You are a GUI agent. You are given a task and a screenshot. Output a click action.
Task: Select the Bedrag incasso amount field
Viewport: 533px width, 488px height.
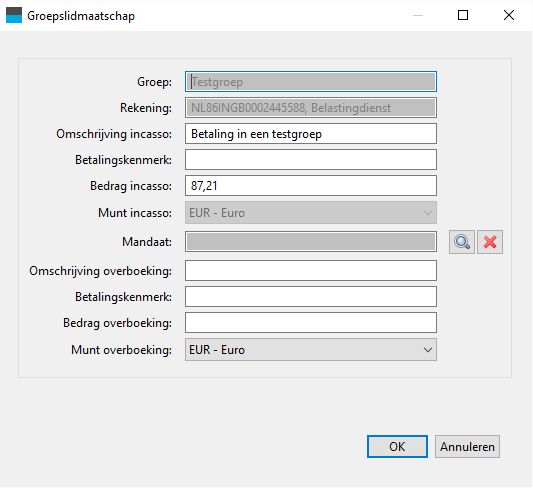coord(311,186)
